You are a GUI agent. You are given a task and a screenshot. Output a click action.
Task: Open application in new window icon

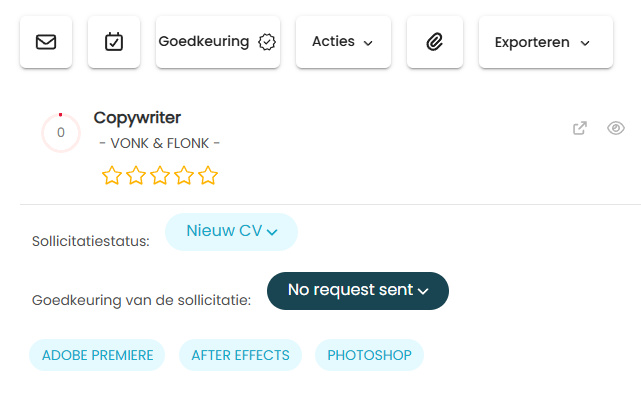click(x=580, y=128)
